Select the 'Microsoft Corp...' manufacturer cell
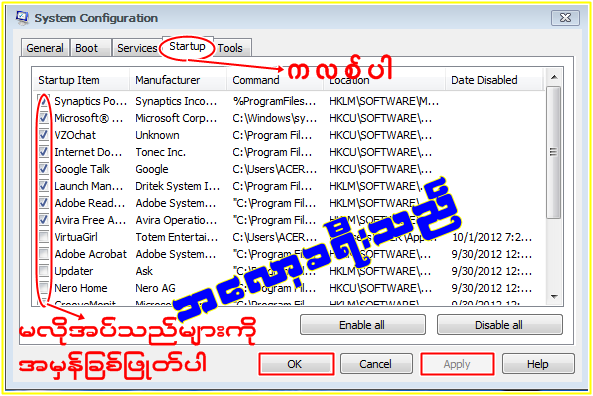The image size is (593, 396). tap(176, 118)
